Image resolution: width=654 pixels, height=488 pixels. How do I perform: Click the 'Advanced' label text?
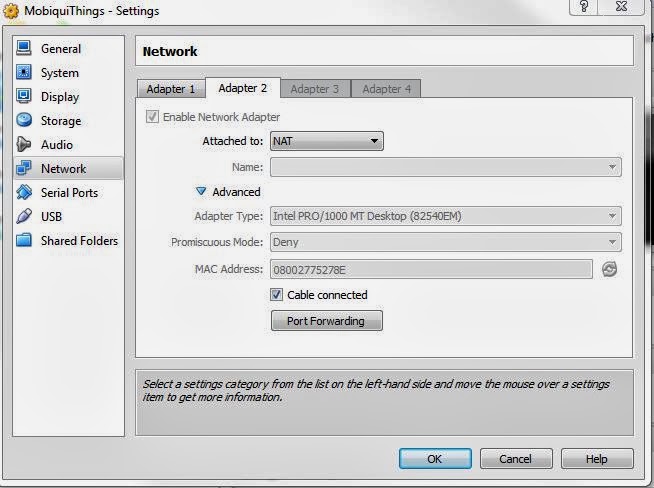coord(236,192)
